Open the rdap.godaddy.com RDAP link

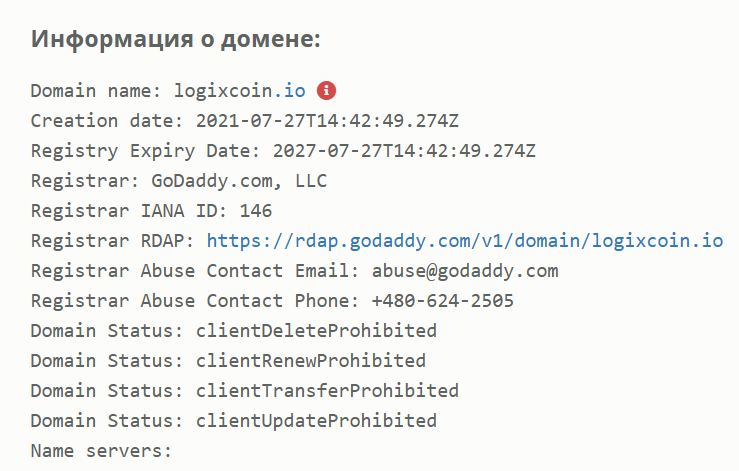464,241
